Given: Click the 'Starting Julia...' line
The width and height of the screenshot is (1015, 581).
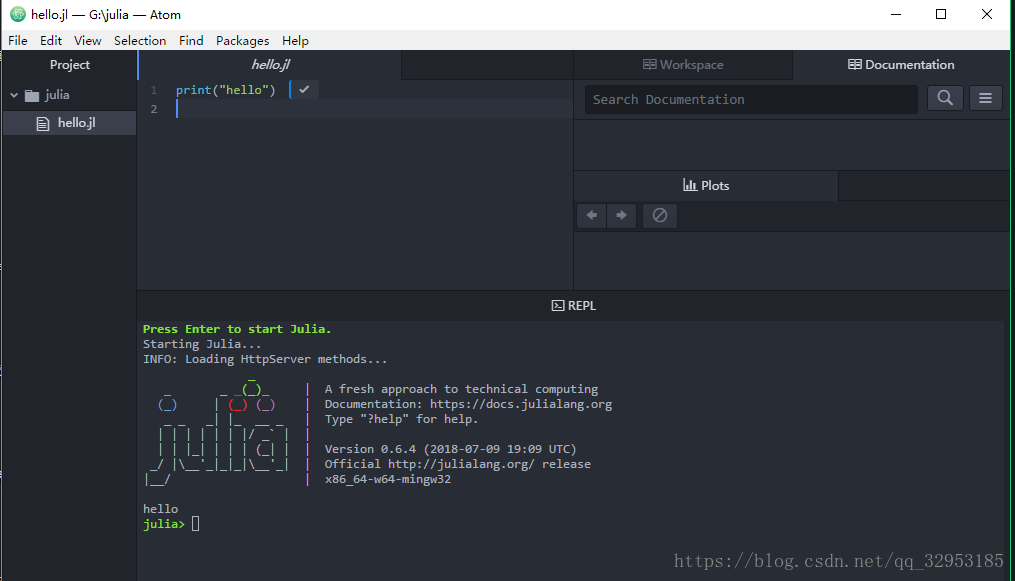Looking at the screenshot, I should pos(202,344).
